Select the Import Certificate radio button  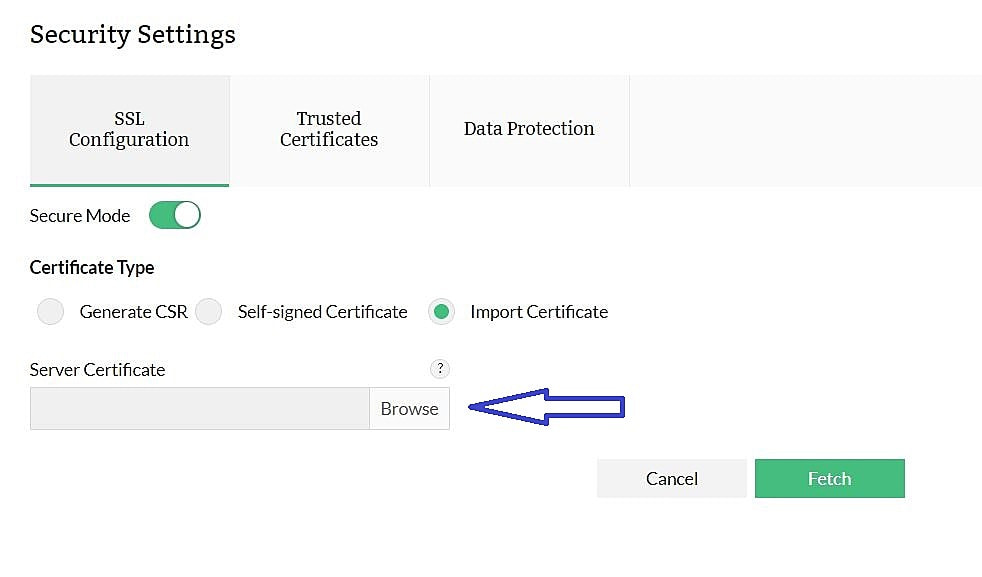pos(441,312)
